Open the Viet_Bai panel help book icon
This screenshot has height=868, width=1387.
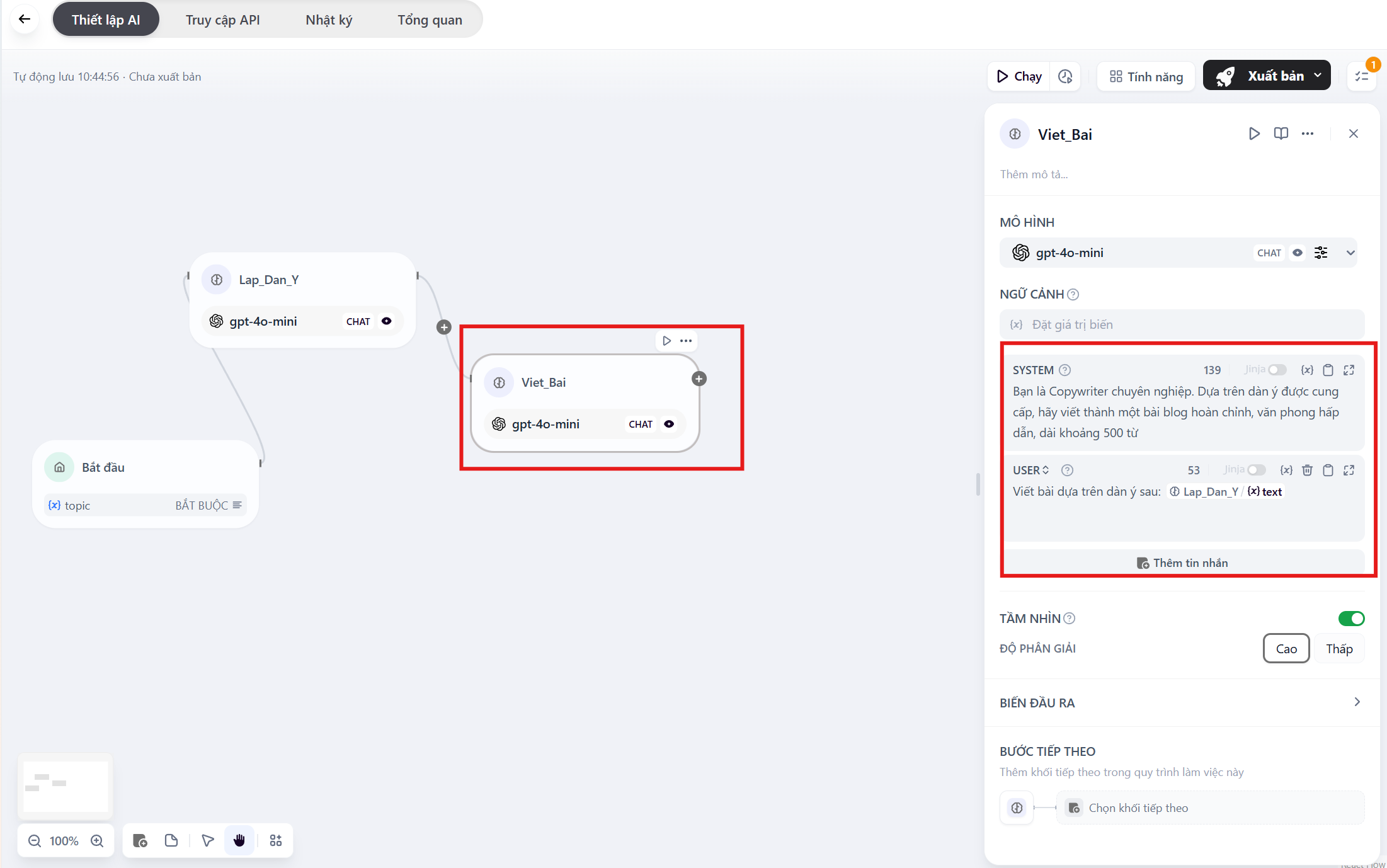click(x=1281, y=134)
